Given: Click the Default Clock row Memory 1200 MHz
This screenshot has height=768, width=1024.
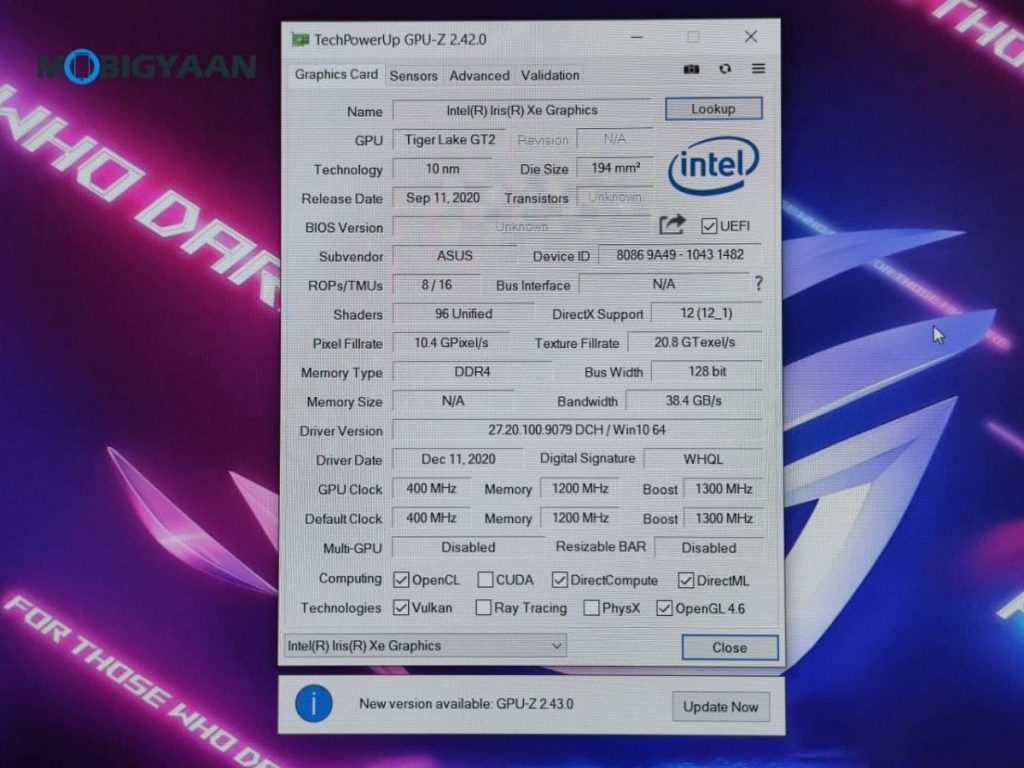Looking at the screenshot, I should pos(580,518).
